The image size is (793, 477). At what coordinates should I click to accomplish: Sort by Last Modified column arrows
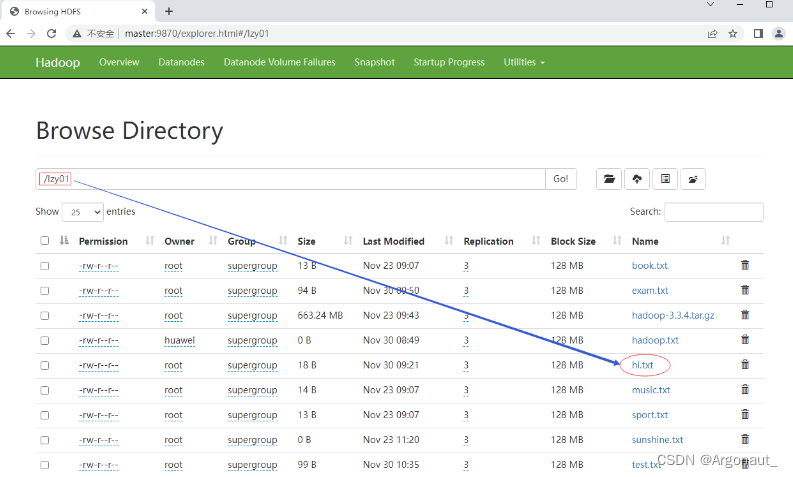(x=449, y=241)
